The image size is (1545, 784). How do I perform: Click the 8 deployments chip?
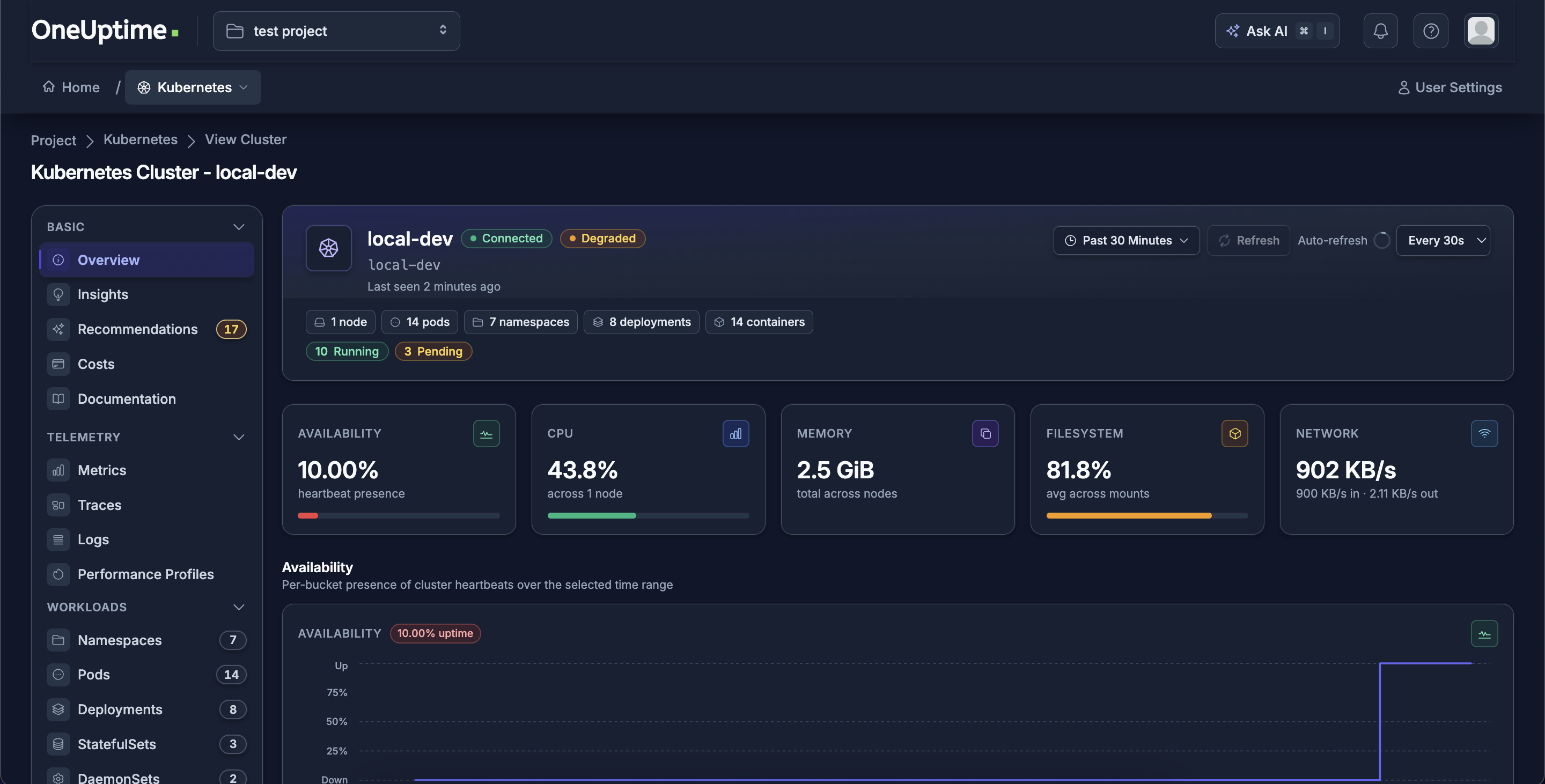tap(641, 322)
